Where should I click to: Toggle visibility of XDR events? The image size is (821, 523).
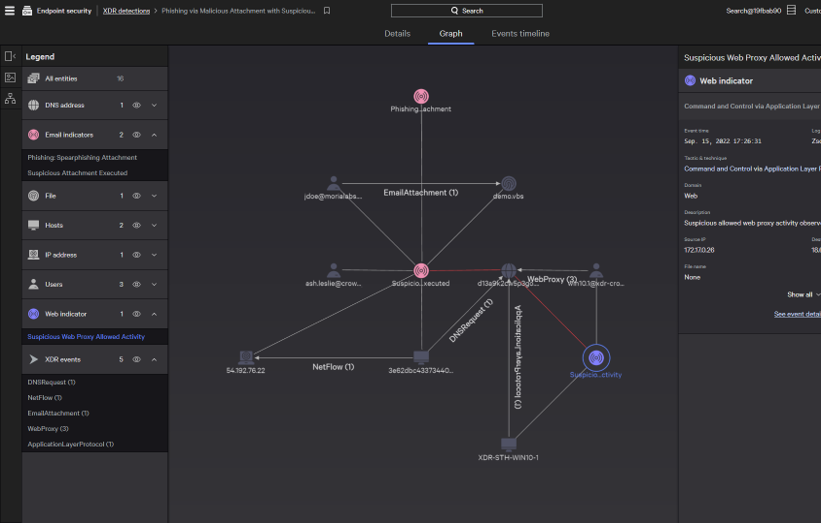tap(137, 359)
